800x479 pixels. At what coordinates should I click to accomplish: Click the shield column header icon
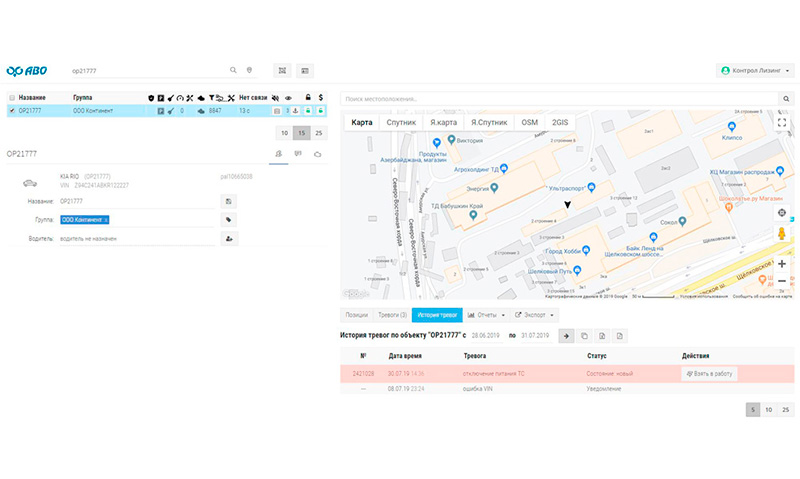point(151,98)
